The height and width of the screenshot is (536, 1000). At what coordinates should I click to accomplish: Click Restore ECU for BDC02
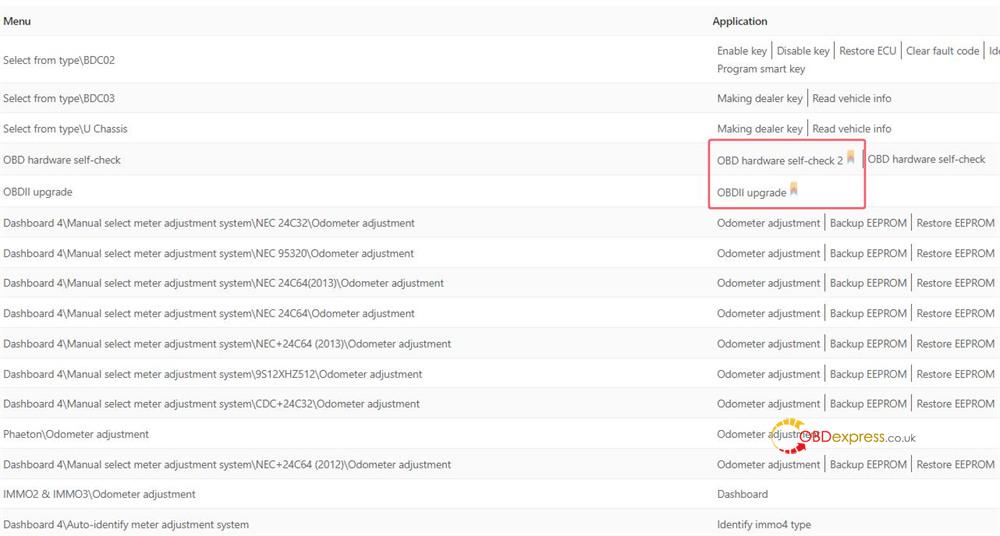(x=867, y=51)
